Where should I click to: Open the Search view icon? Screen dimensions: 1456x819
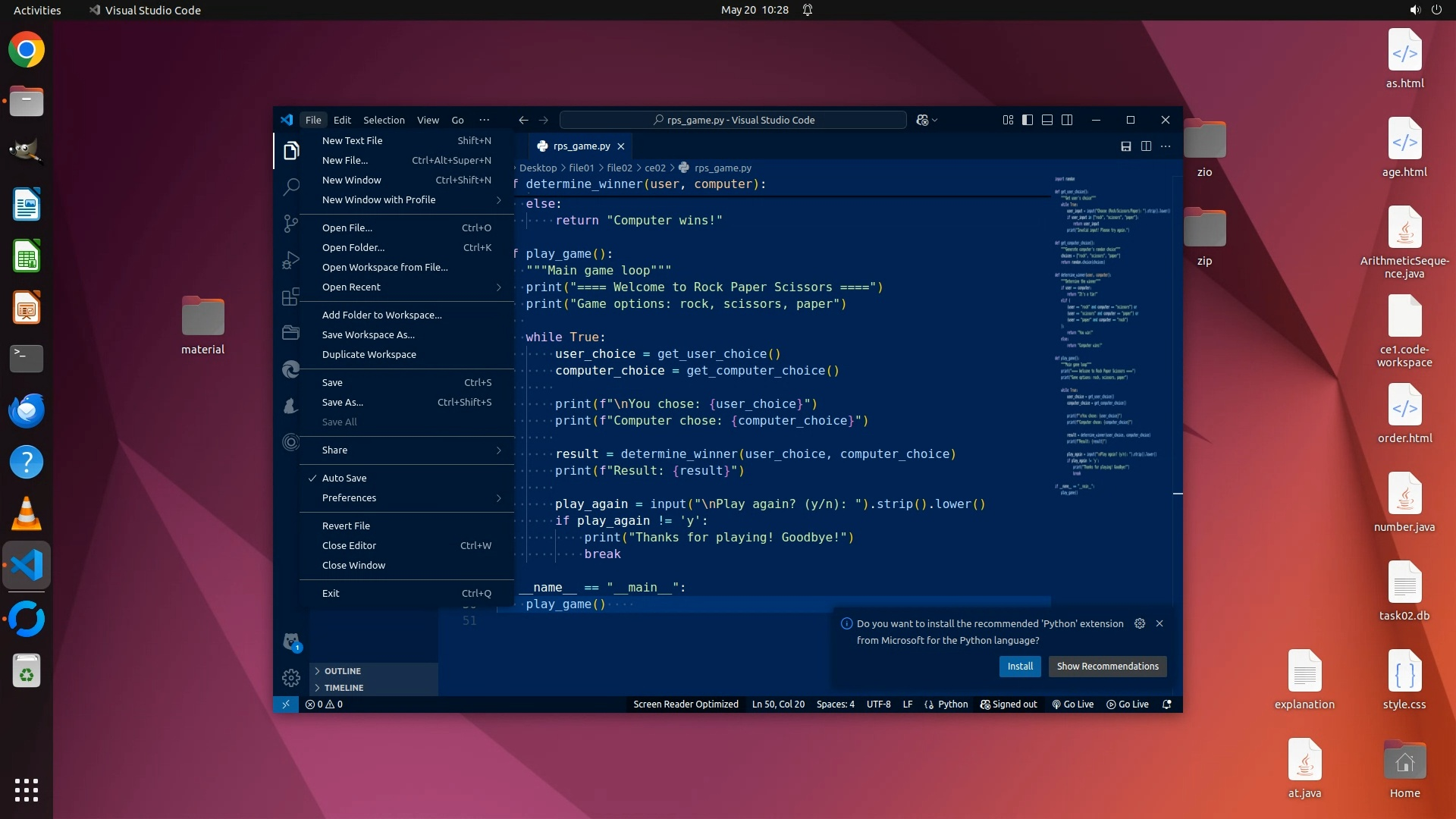tap(291, 187)
